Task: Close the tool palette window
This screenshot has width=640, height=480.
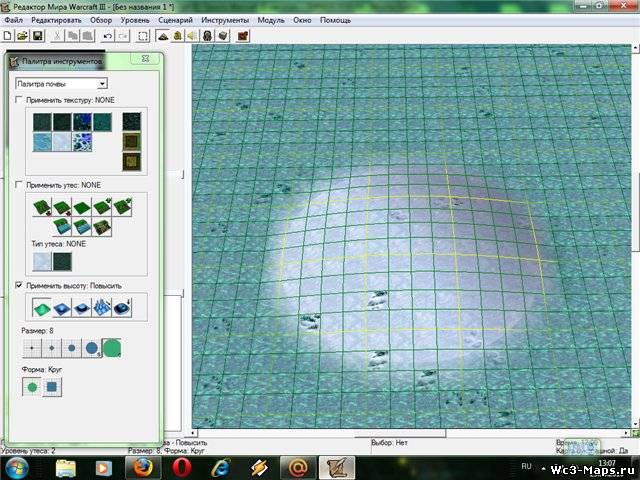Action: (x=147, y=60)
